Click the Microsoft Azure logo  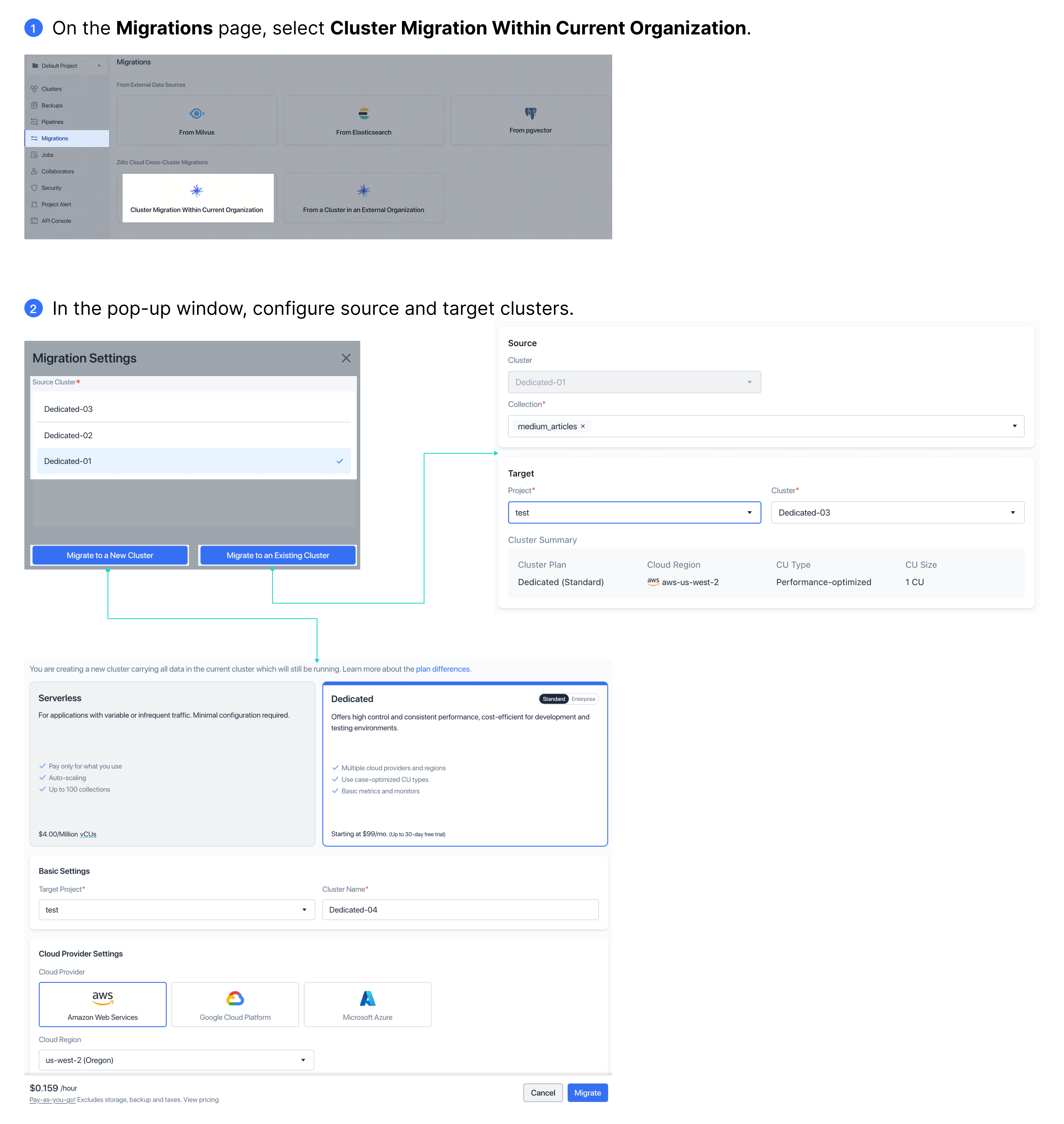[368, 998]
